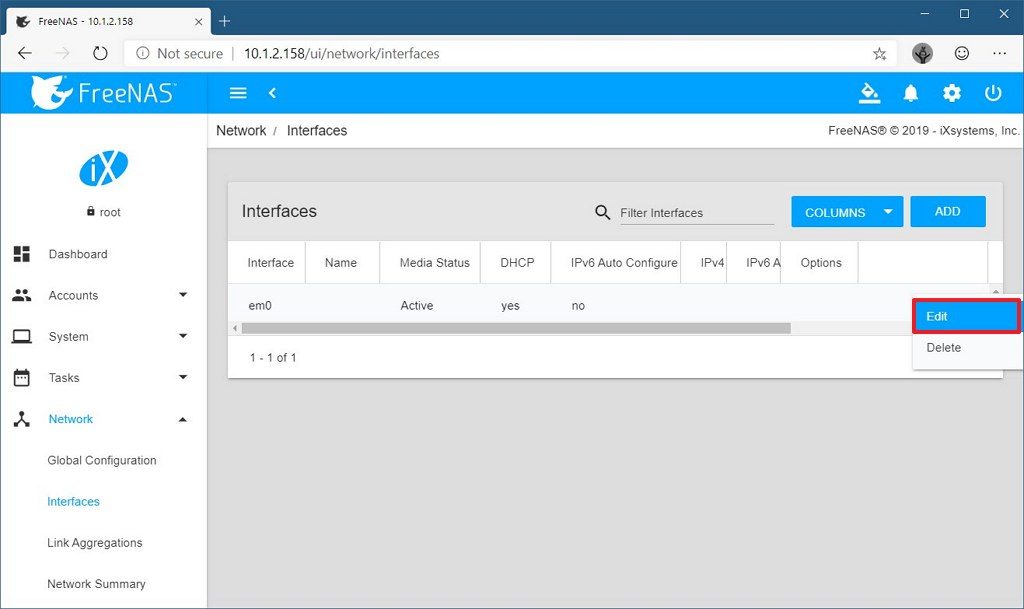Click the collapse sidebar chevron icon
This screenshot has width=1024, height=609.
[272, 93]
